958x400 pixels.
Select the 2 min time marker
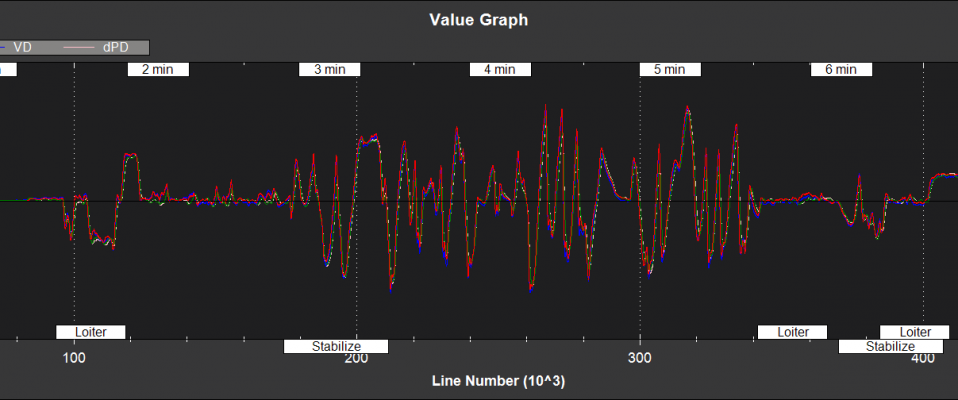pos(158,70)
